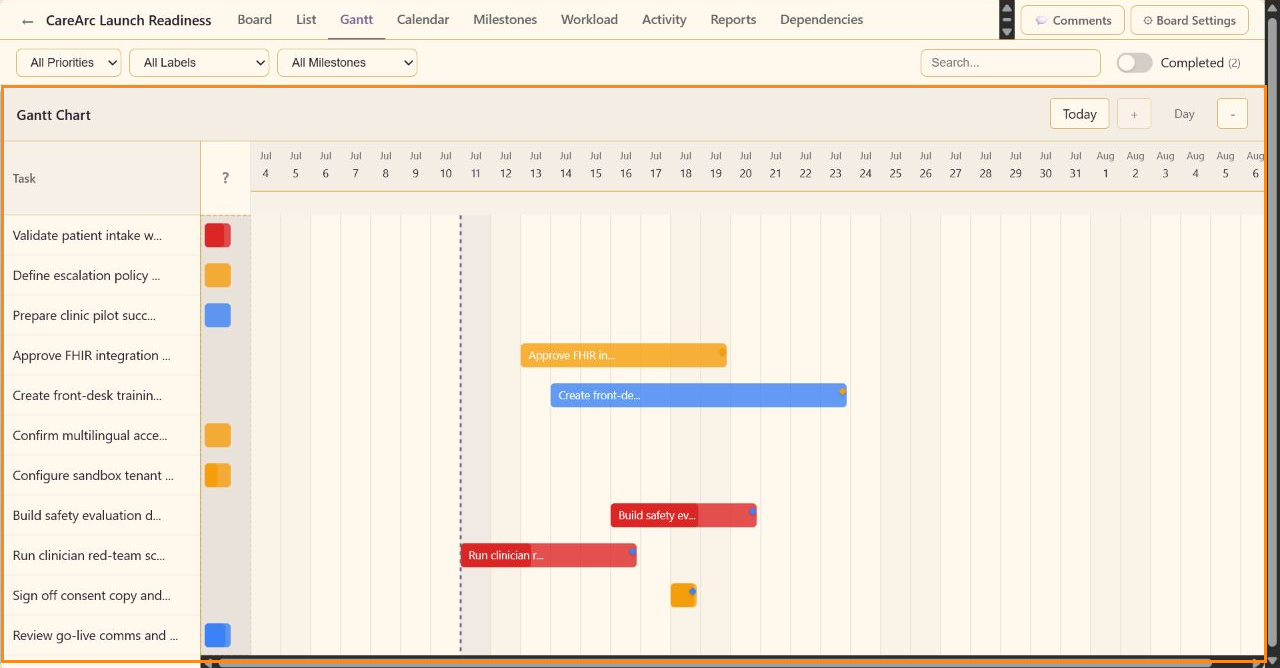The width and height of the screenshot is (1280, 668).
Task: Open the Workload tab
Action: pyautogui.click(x=589, y=20)
